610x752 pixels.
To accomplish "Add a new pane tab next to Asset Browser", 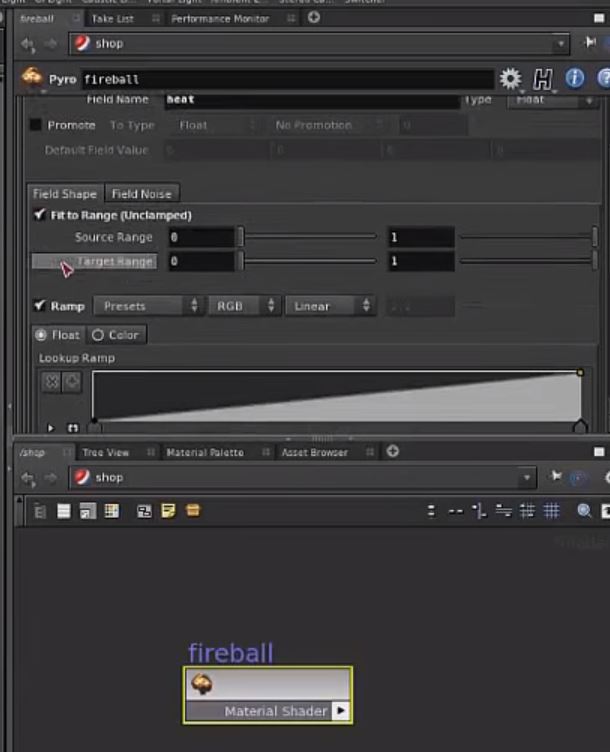I will (x=392, y=451).
